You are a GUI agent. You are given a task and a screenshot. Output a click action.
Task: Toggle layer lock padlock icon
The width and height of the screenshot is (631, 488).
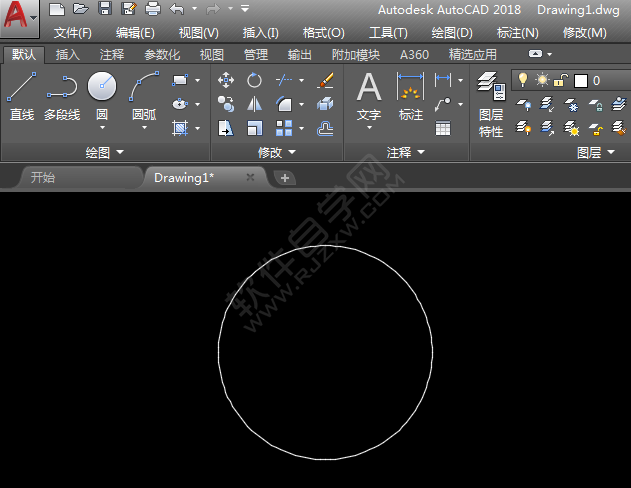561,80
